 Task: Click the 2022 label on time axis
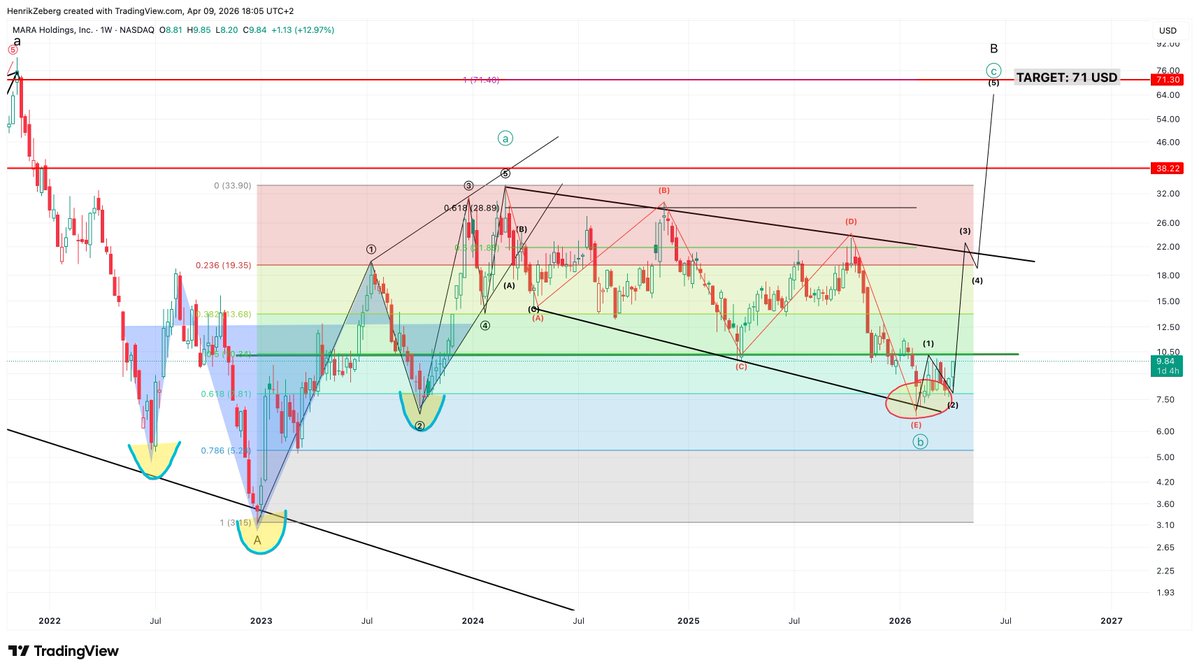[x=50, y=621]
